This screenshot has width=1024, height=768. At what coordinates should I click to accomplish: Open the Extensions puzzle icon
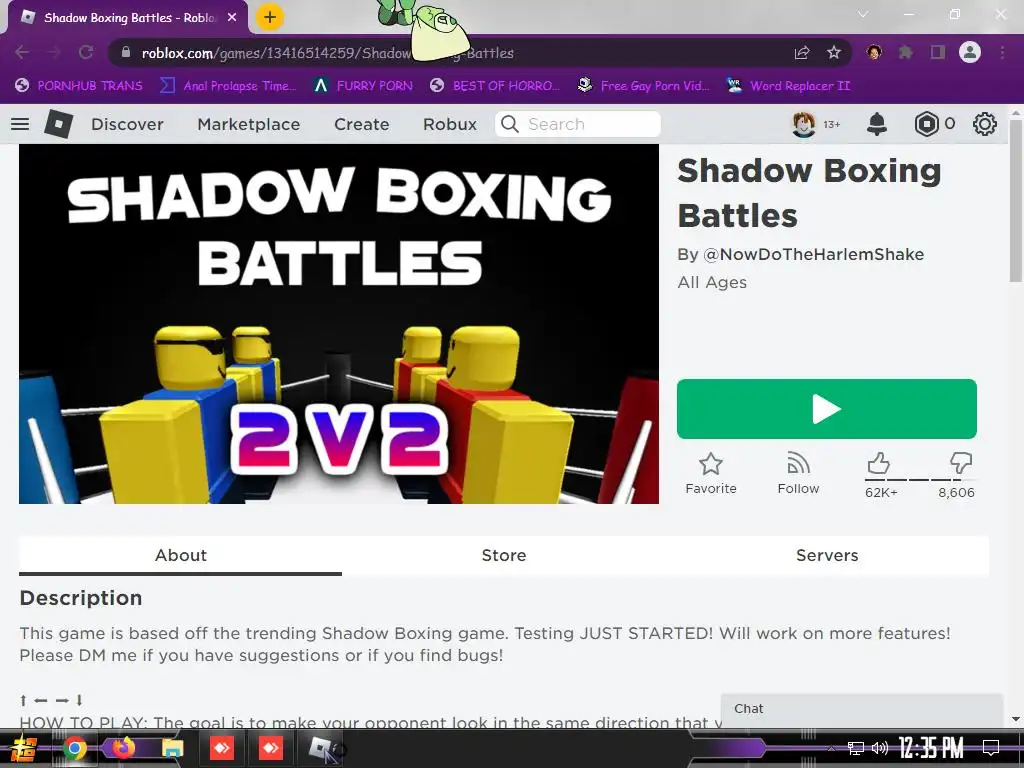[906, 52]
